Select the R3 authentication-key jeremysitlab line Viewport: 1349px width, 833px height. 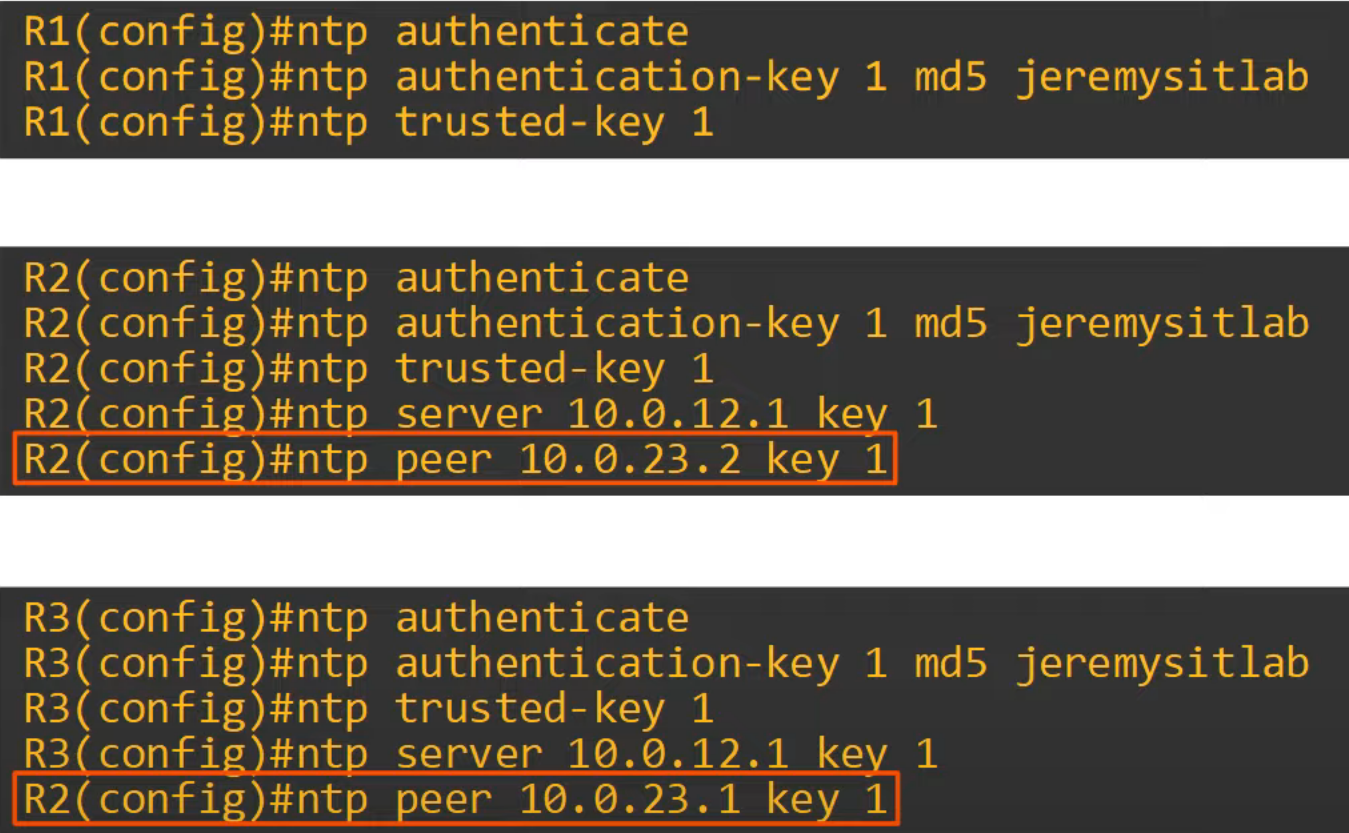pyautogui.click(x=666, y=663)
